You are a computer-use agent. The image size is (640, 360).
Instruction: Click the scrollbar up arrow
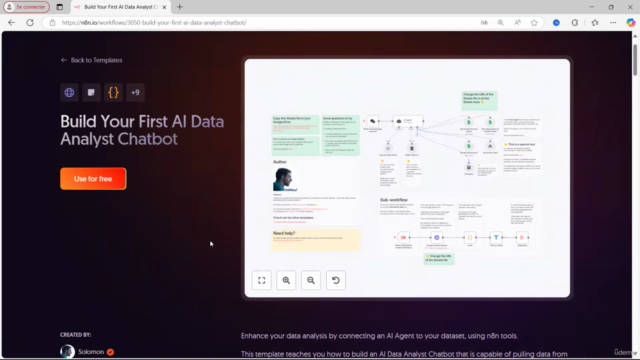pyautogui.click(x=635, y=36)
